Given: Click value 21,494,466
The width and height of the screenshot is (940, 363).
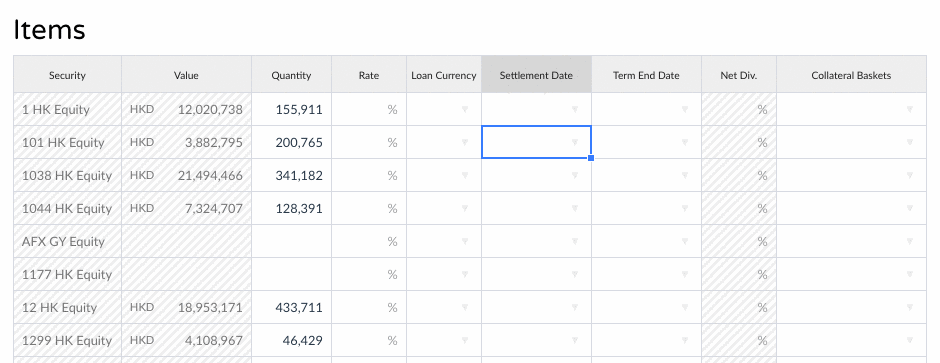Looking at the screenshot, I should 210,176.
